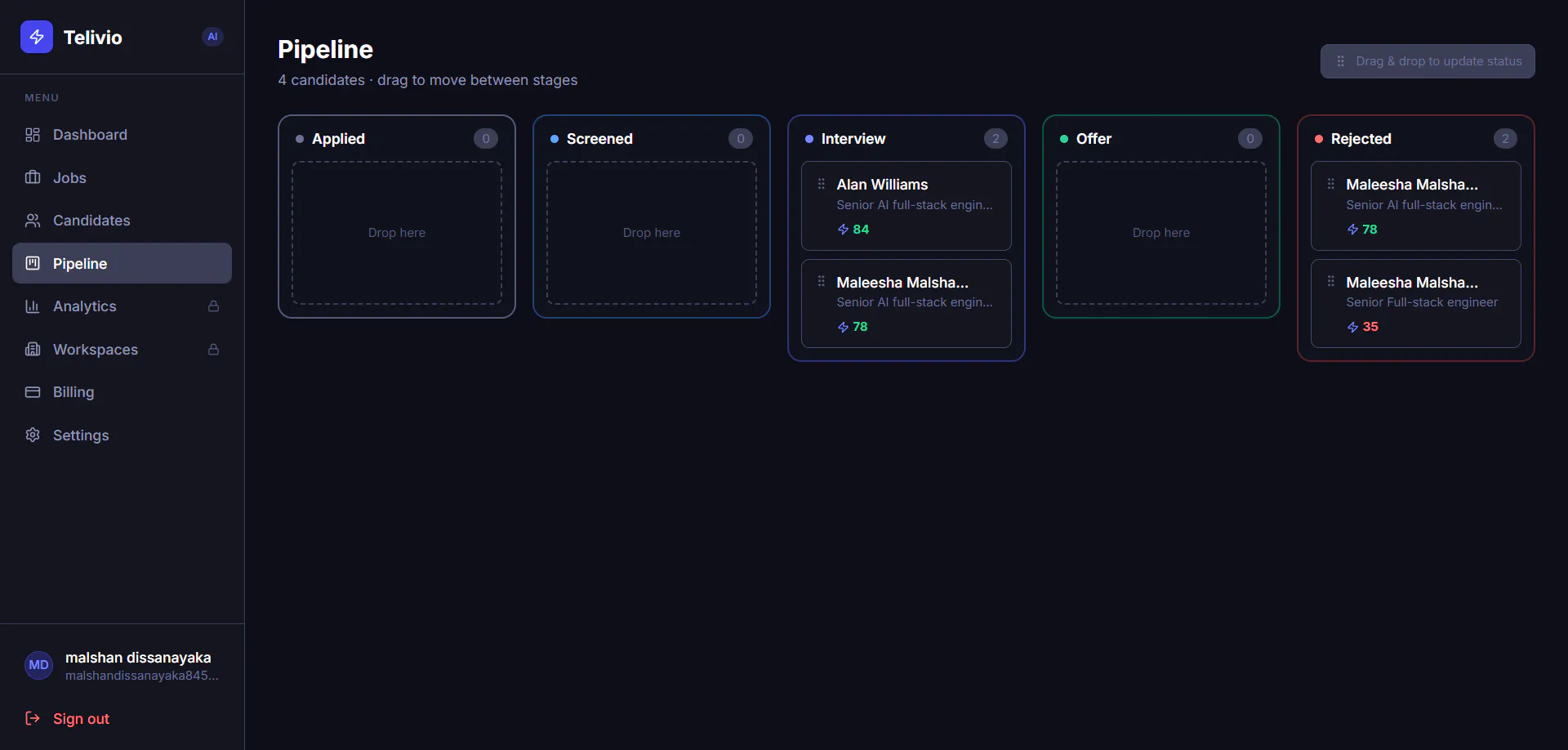This screenshot has width=1568, height=750.
Task: Click the lock icon beside Workspaces
Action: 213,349
